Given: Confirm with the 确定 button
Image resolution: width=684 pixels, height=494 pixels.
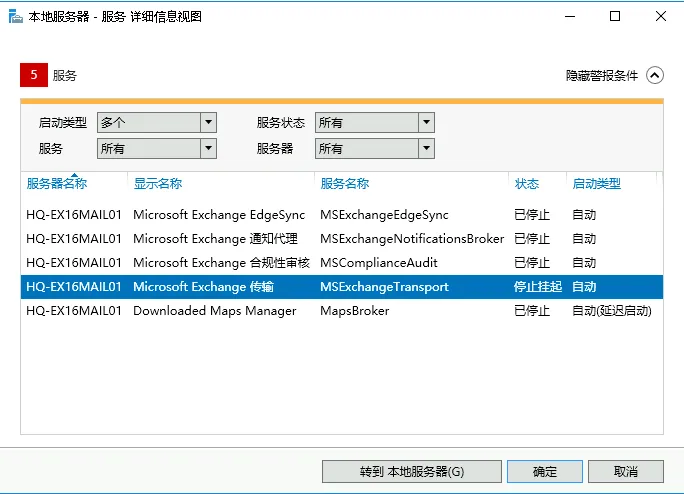Looking at the screenshot, I should tap(545, 471).
